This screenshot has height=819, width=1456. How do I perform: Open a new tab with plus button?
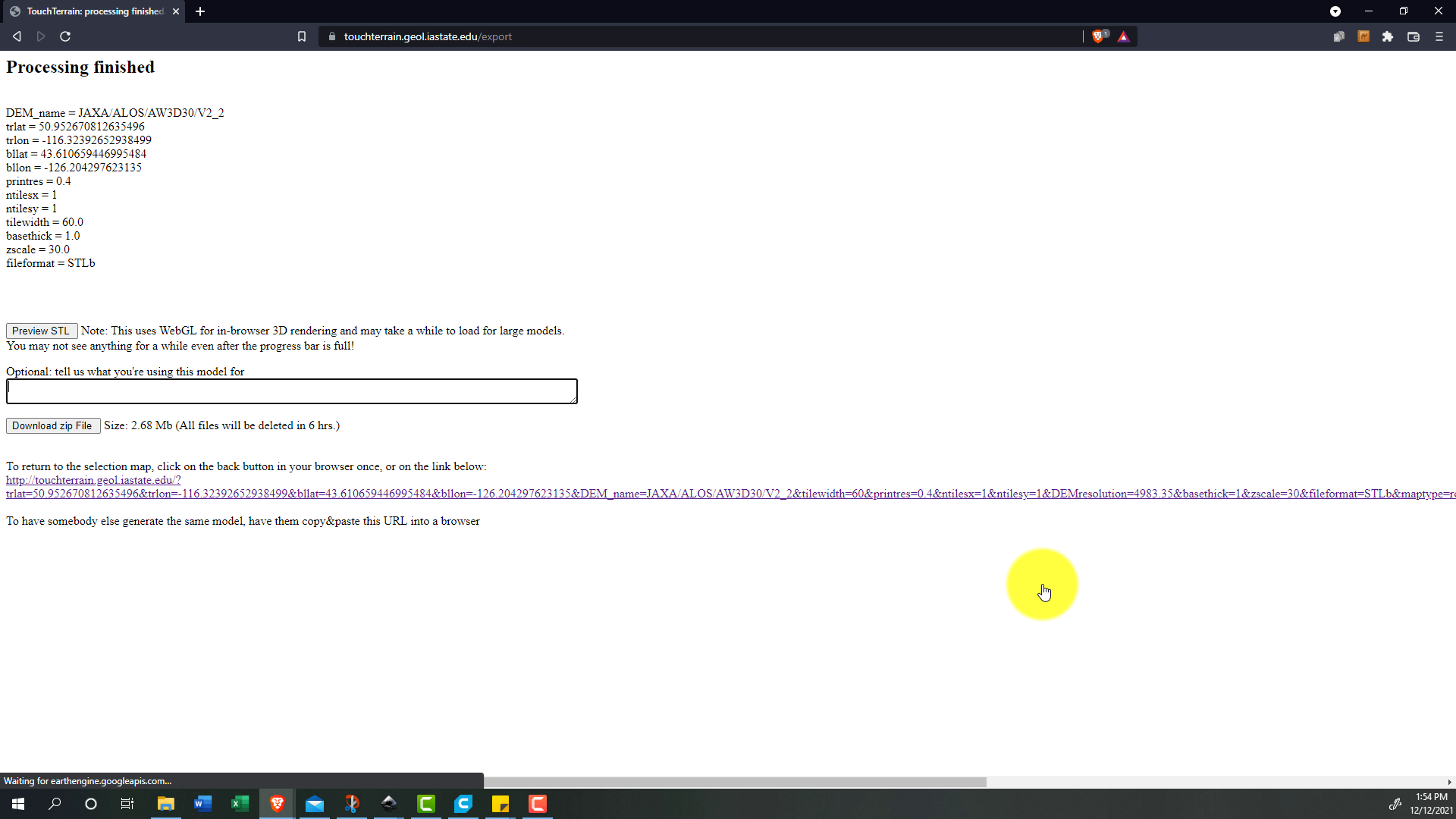tap(200, 11)
